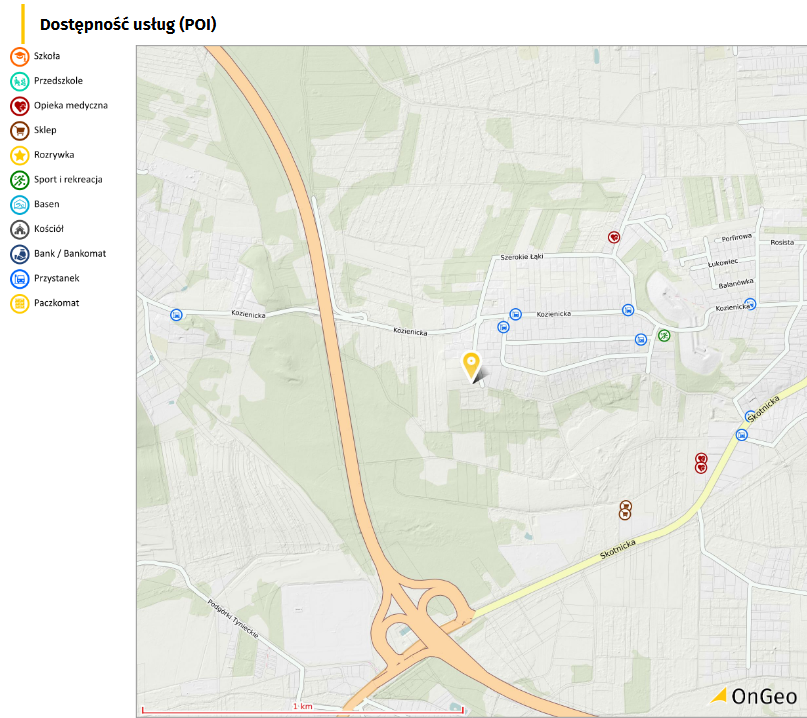Select the red medical markers along Skotnicka
This screenshot has height=718, width=807.
[699, 462]
